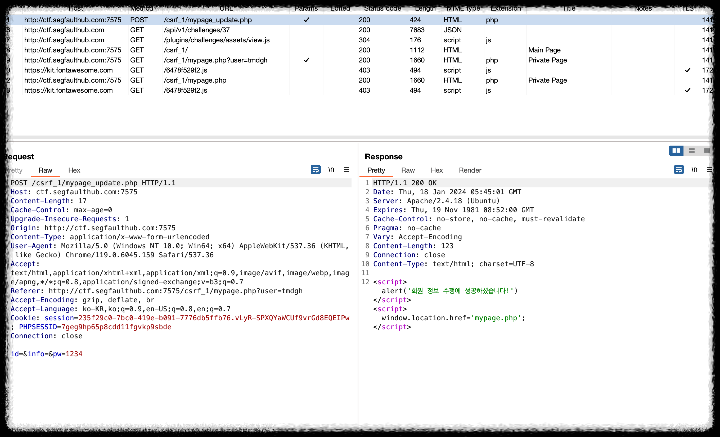Toggle word wrap icon in Request pane

(316, 170)
